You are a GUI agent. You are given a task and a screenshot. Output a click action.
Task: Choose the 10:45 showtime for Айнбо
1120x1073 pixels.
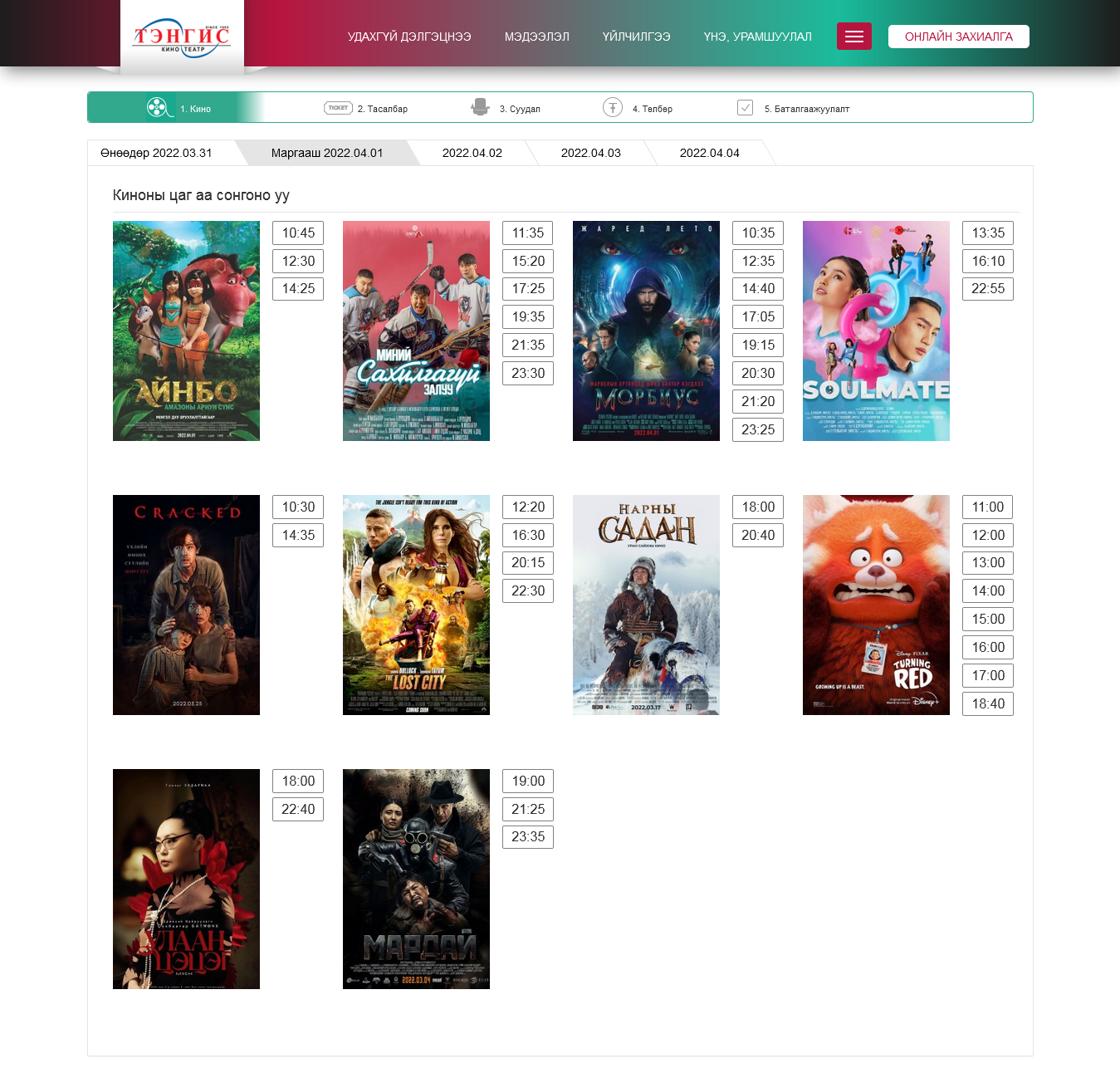(298, 233)
